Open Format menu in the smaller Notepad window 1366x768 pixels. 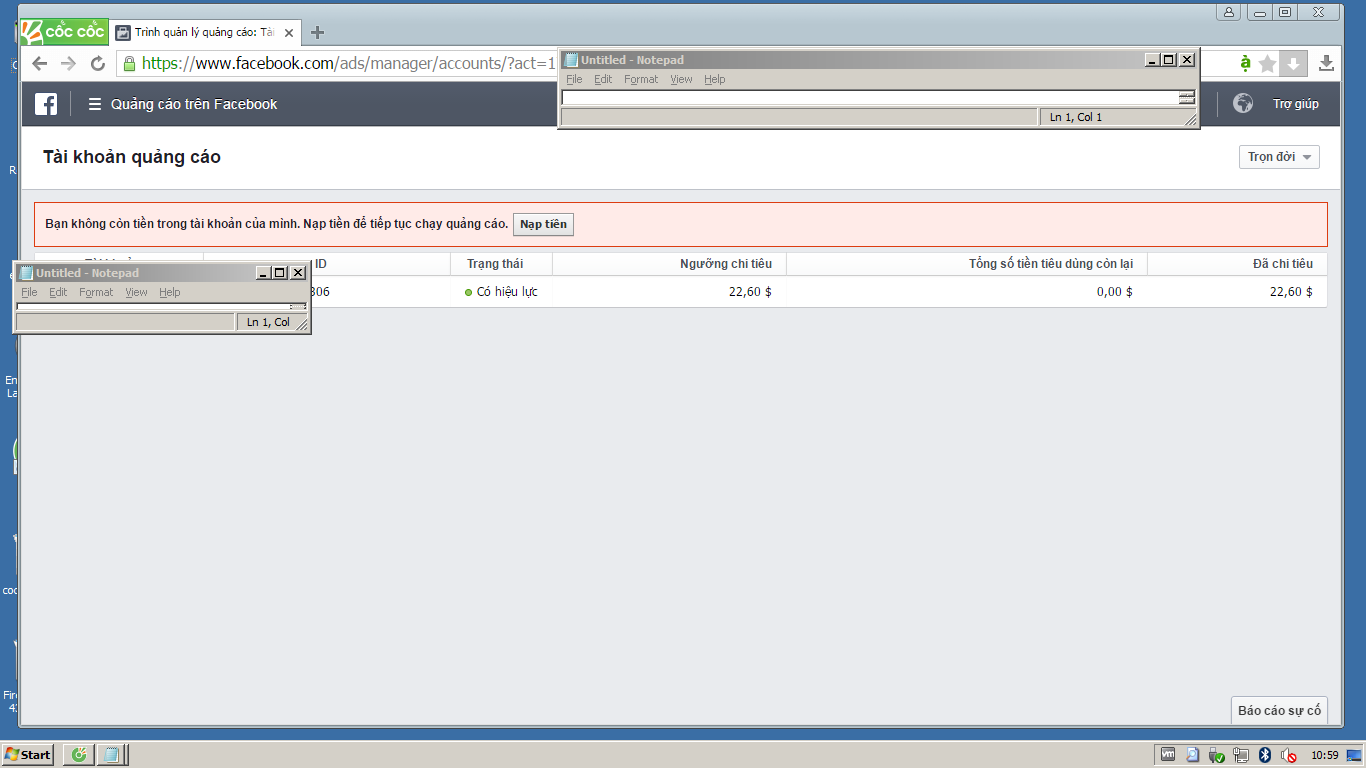pyautogui.click(x=96, y=292)
